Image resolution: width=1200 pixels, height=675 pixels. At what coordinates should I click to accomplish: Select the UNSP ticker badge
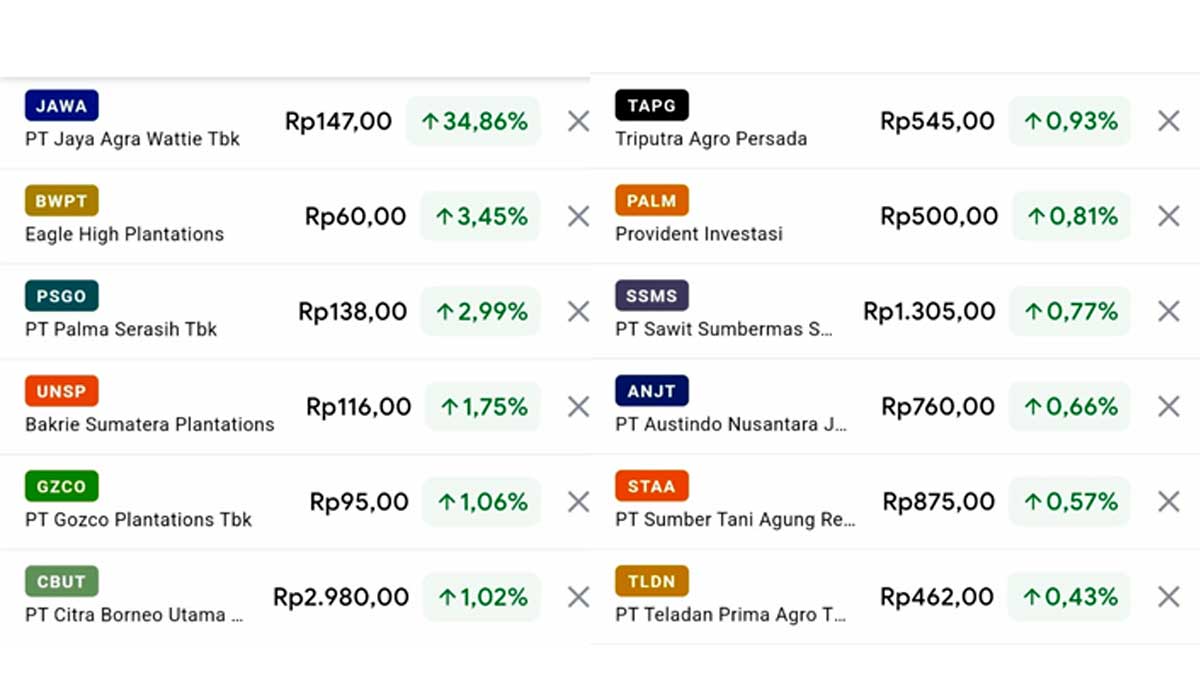click(61, 391)
